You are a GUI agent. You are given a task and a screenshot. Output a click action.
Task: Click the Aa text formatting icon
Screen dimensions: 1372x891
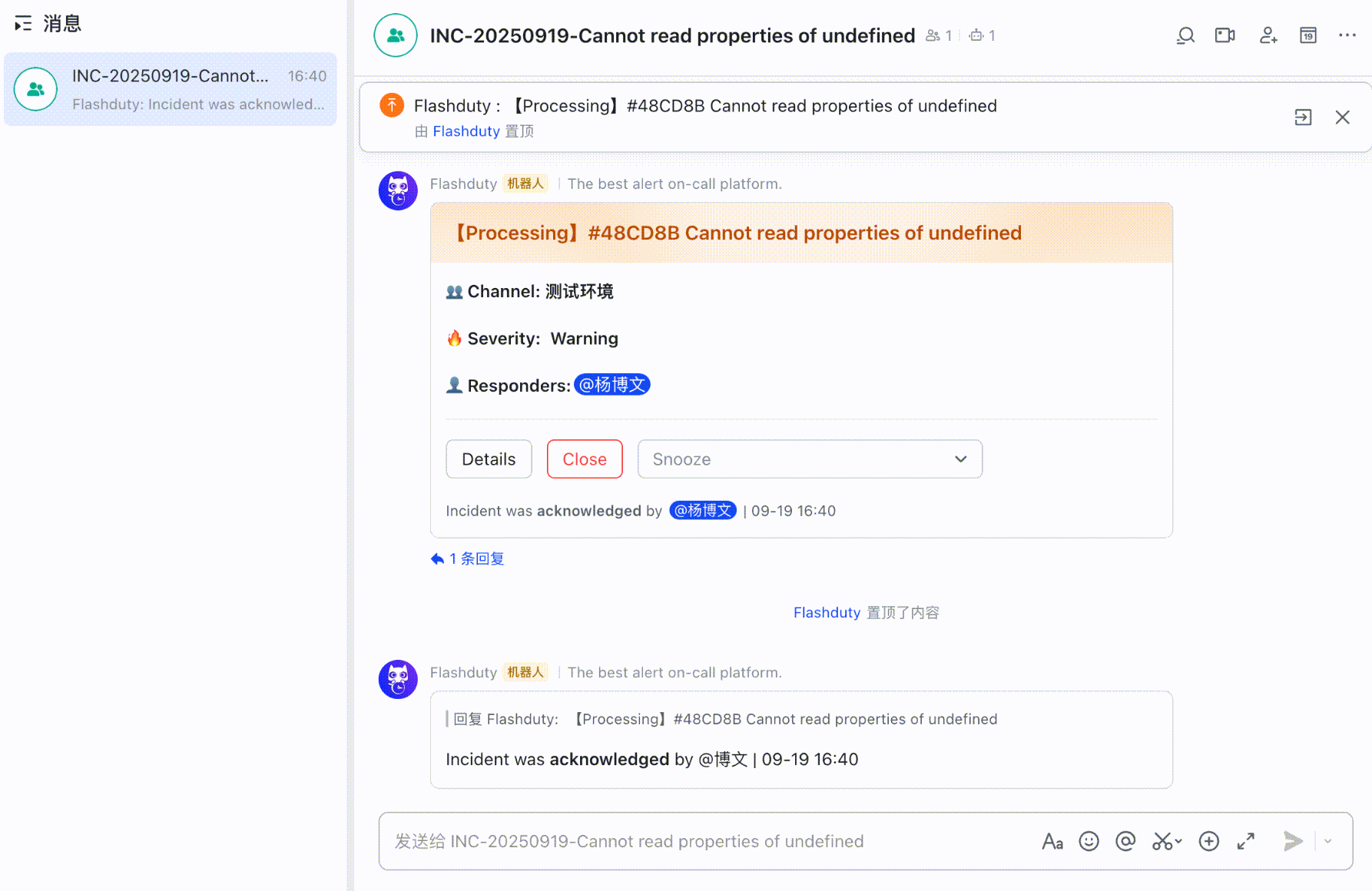pyautogui.click(x=1052, y=842)
